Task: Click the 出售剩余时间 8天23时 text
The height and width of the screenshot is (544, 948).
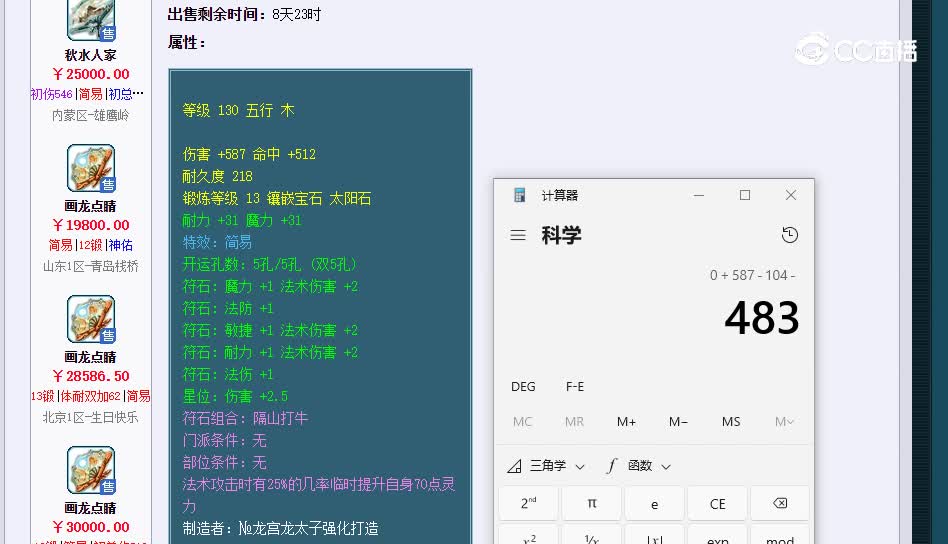Action: tap(244, 15)
